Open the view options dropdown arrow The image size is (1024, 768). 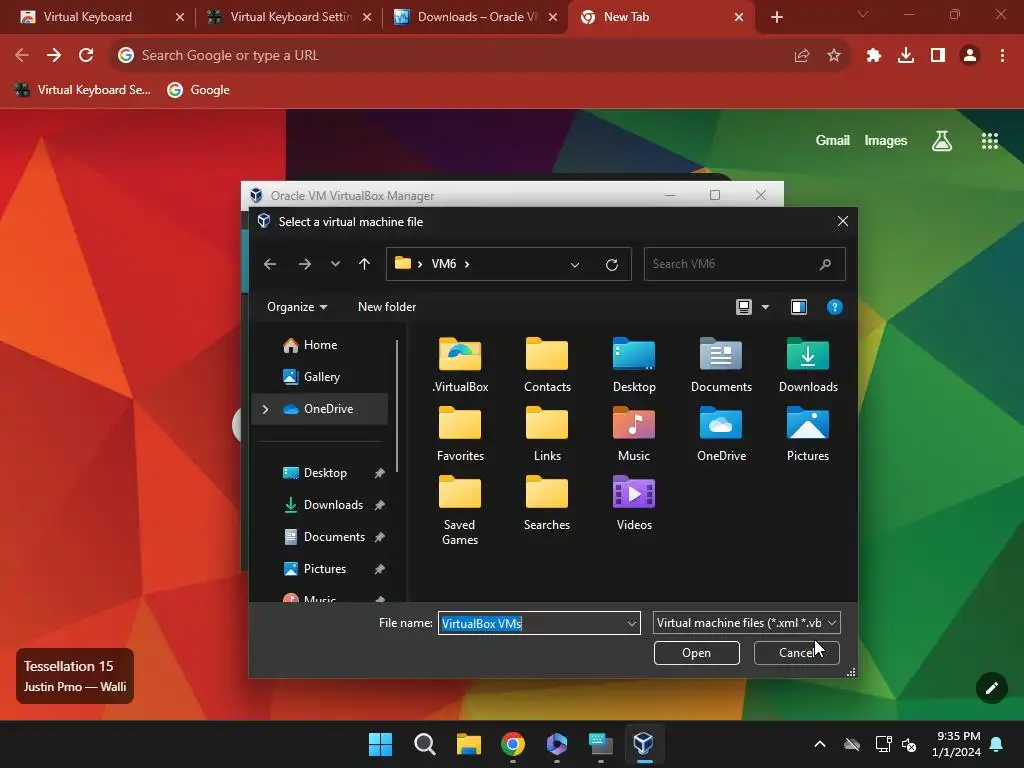click(x=765, y=307)
